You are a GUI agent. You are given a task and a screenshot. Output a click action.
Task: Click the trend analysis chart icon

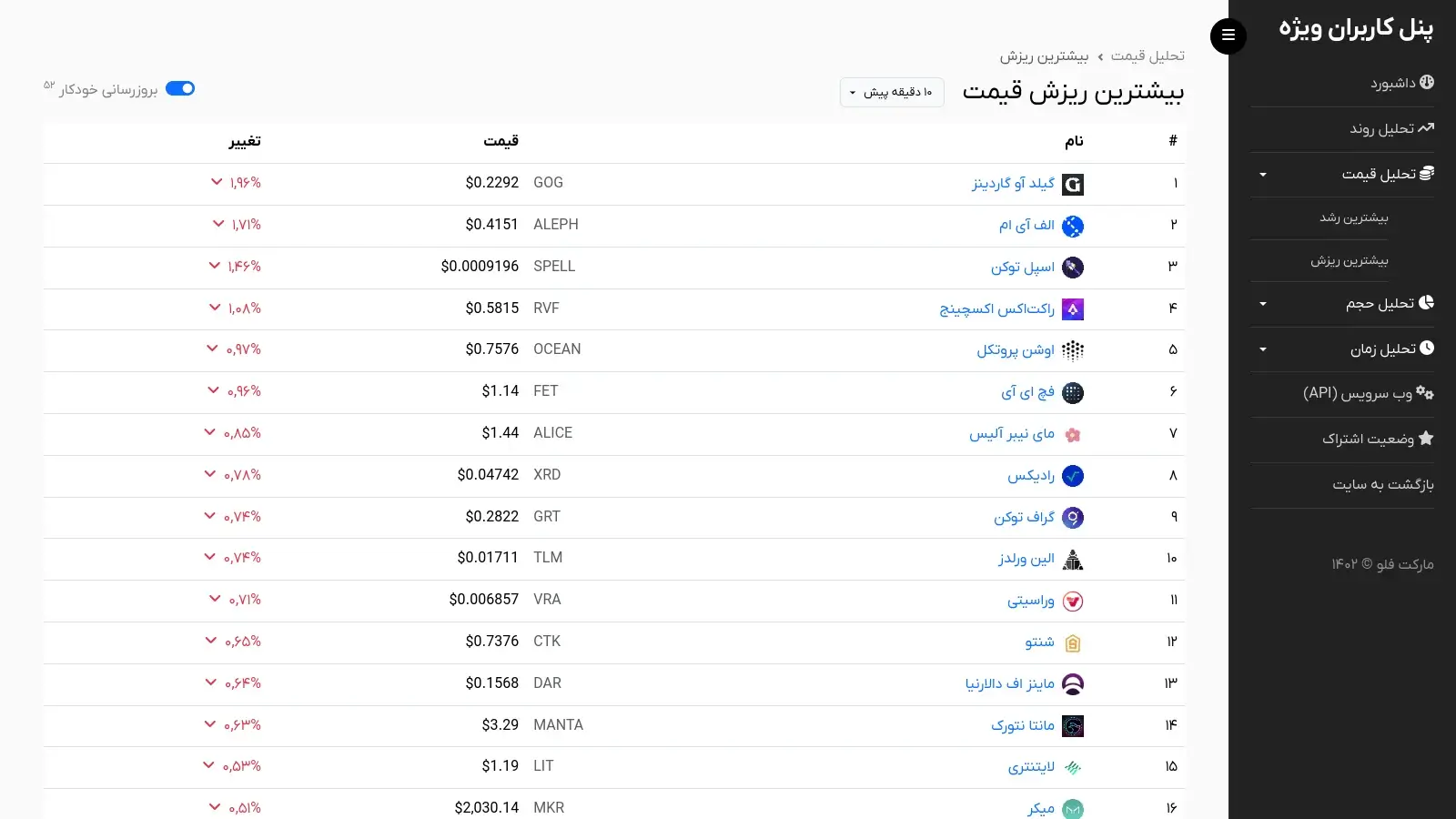[1426, 127]
